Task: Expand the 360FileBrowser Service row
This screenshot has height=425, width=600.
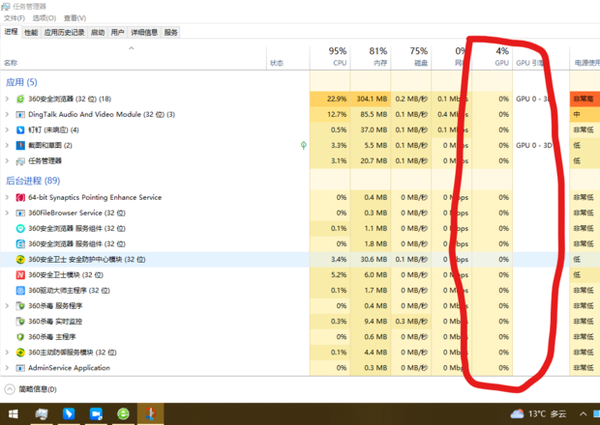Action: point(7,213)
